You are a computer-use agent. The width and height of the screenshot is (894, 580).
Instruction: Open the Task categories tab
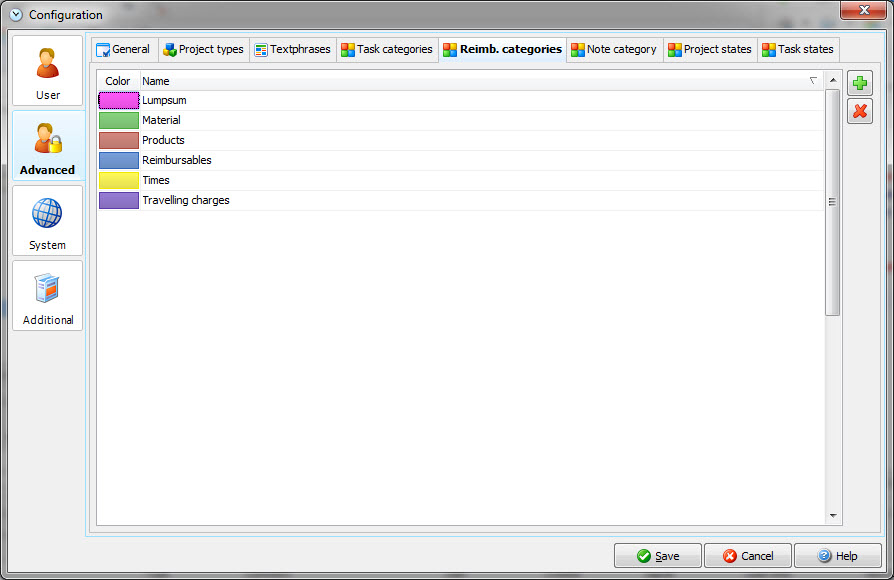(386, 49)
